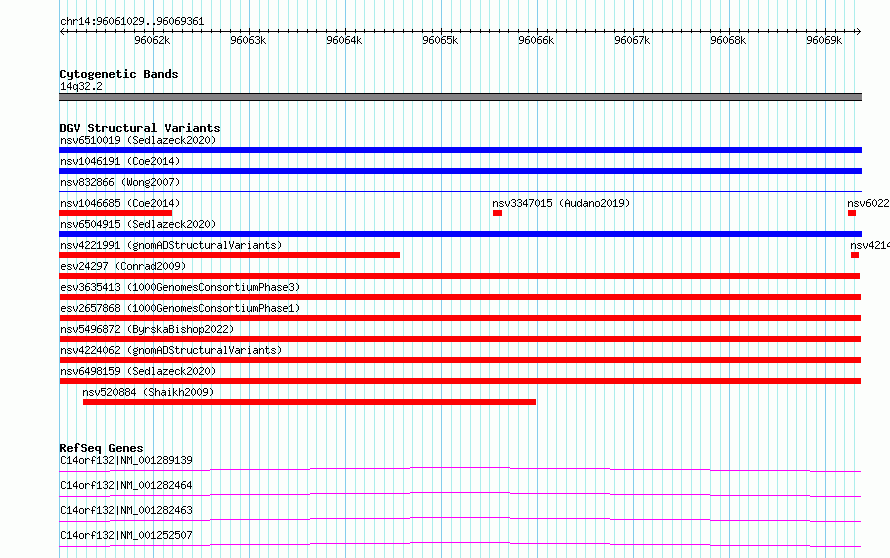Click esv3635413 1000GenomesConsortiumPhase3 red bar
This screenshot has height=558, width=890.
[x=460, y=297]
